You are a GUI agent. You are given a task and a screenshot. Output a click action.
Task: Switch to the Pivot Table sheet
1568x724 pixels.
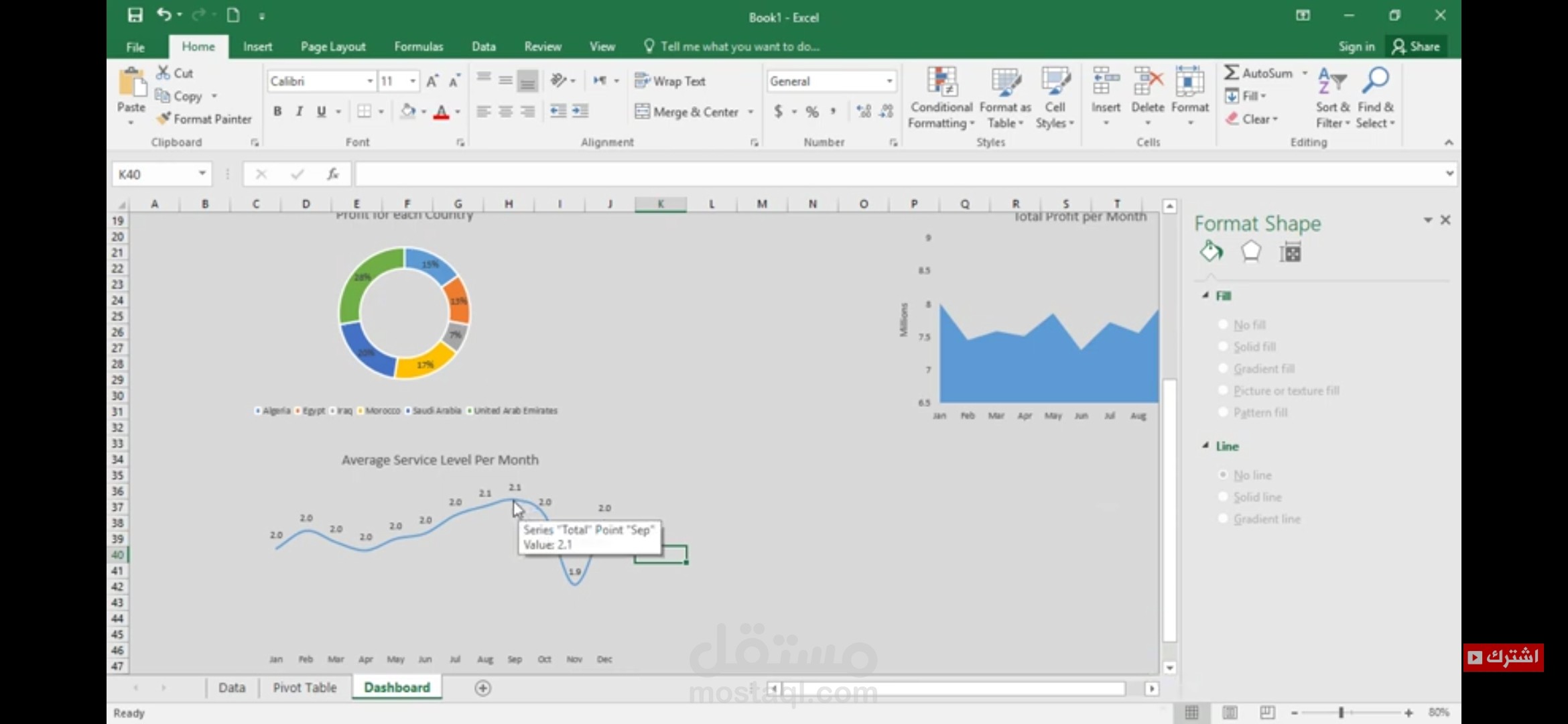[304, 688]
